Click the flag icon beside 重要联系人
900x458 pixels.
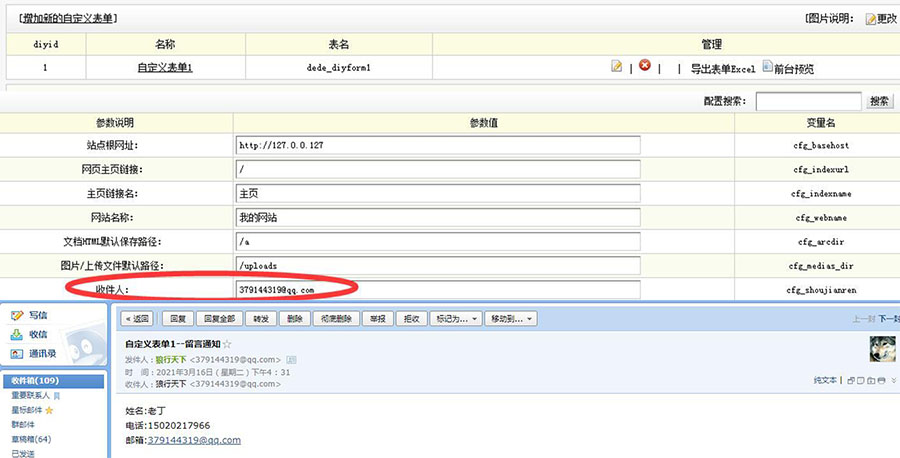pos(56,395)
